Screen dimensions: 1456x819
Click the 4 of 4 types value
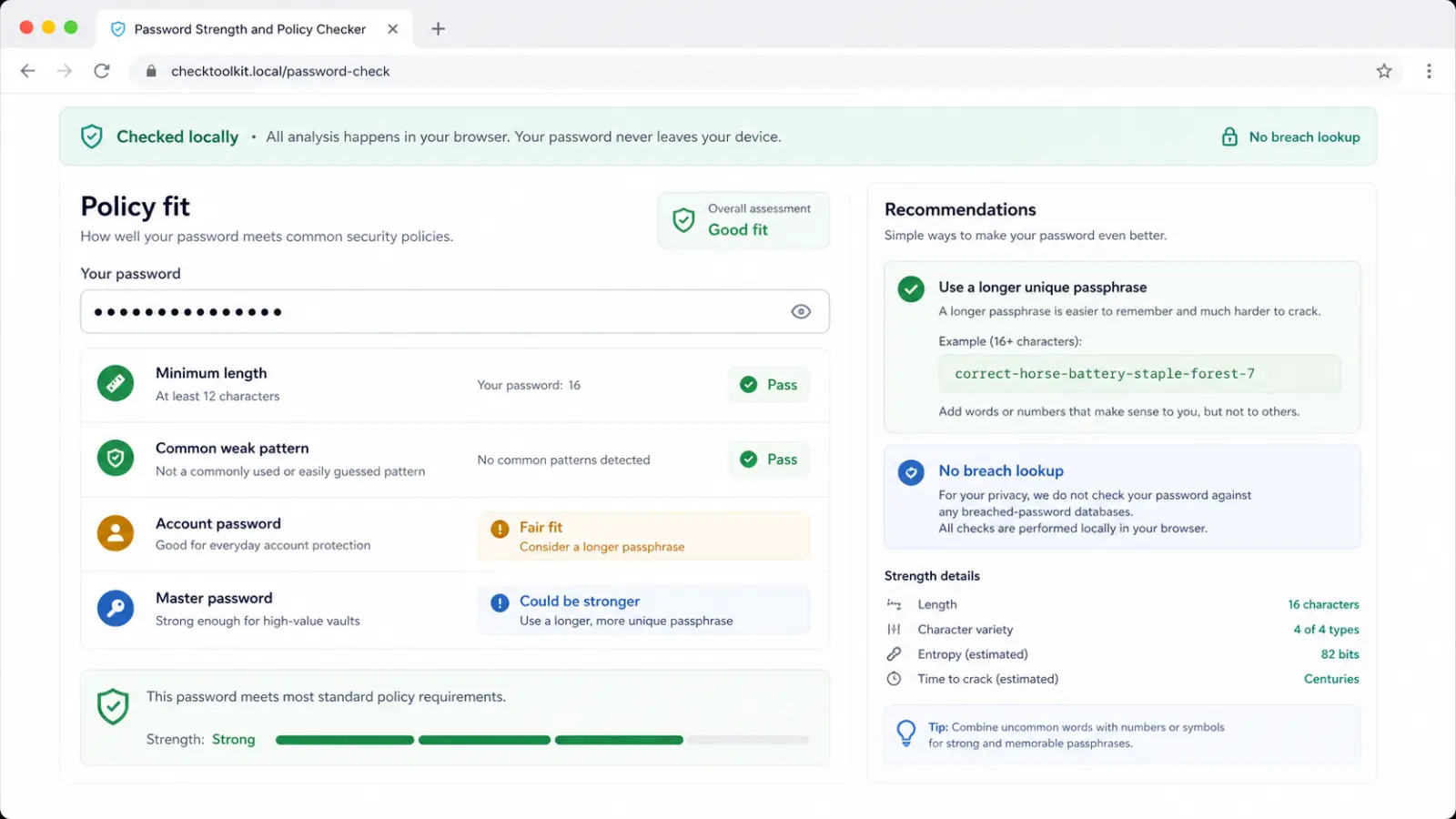point(1326,629)
